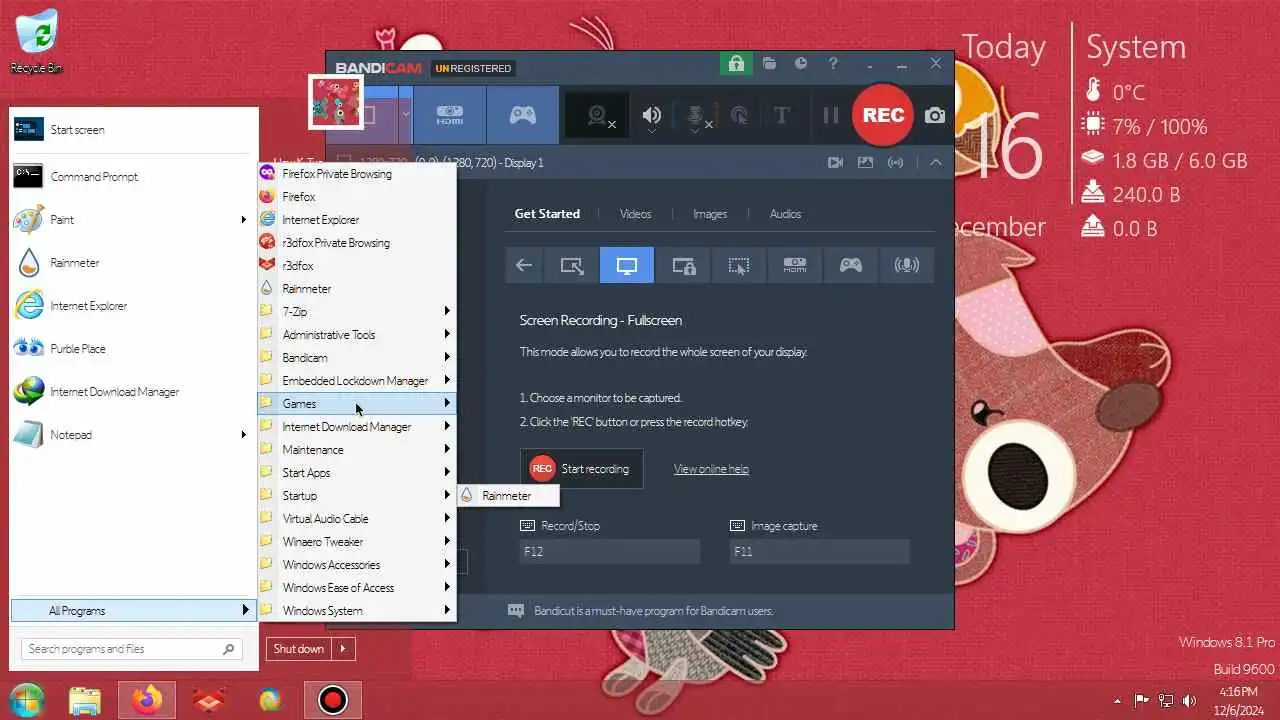This screenshot has height=720, width=1280.
Task: Expand the Virtual Audio Cable folder
Action: 357,519
